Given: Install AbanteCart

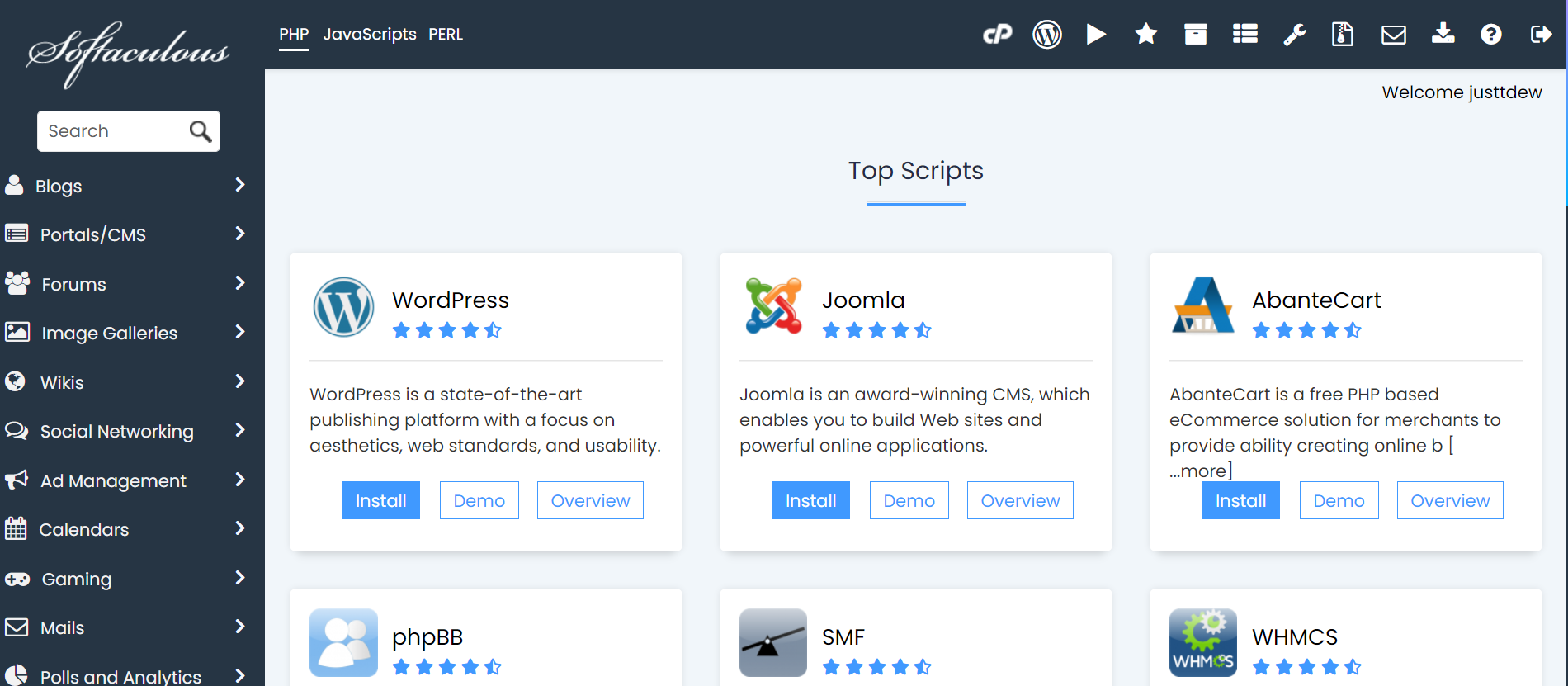Looking at the screenshot, I should [1240, 500].
